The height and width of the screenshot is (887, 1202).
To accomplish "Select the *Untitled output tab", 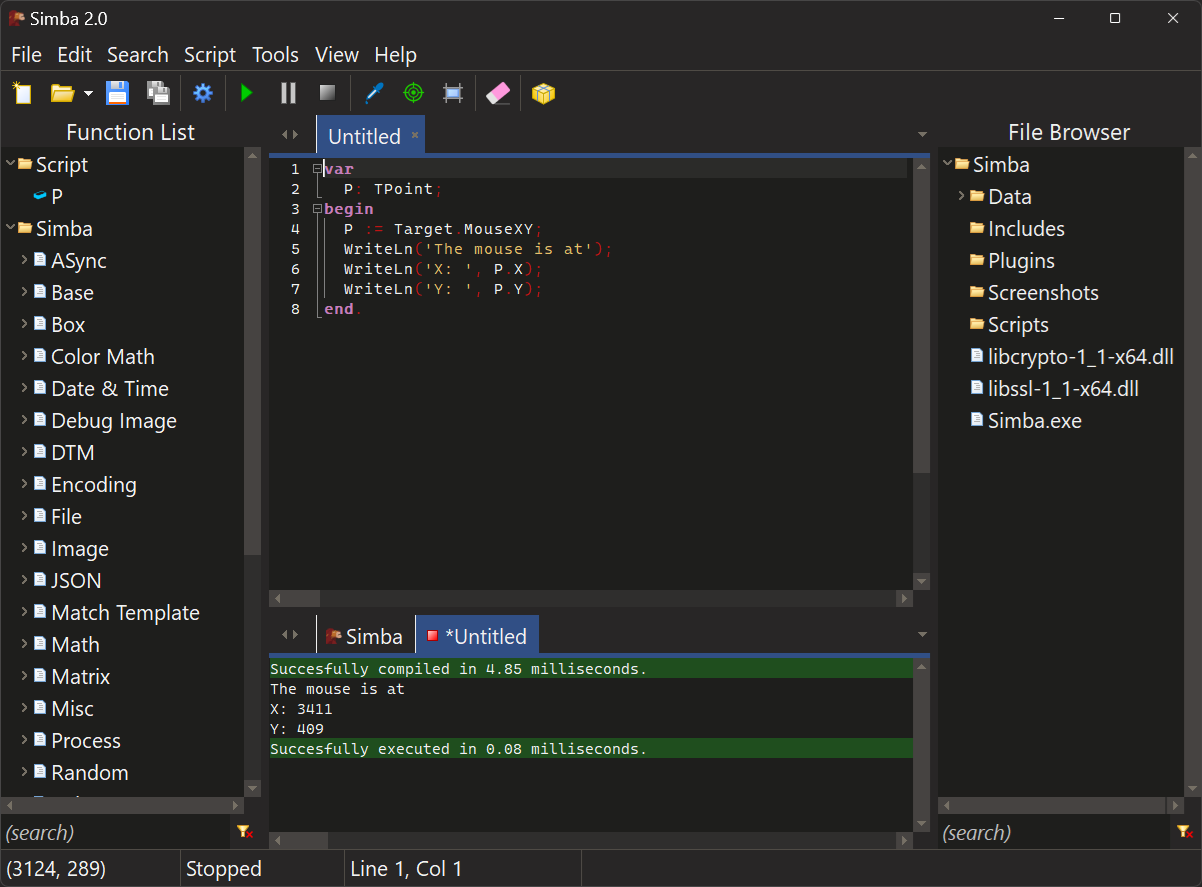I will [478, 636].
